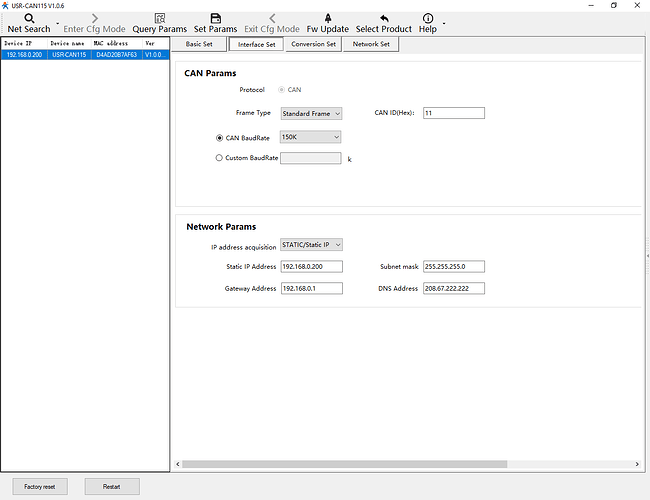Click the Exit Cfg Mode arrow icon
The height and width of the screenshot is (500, 650).
[x=272, y=18]
